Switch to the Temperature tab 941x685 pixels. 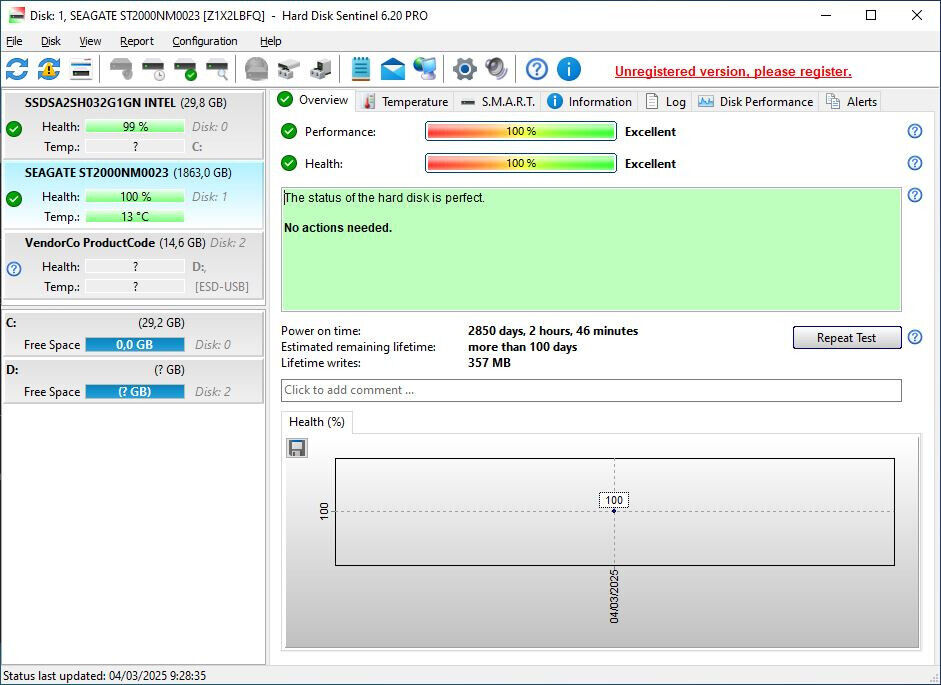tap(405, 101)
